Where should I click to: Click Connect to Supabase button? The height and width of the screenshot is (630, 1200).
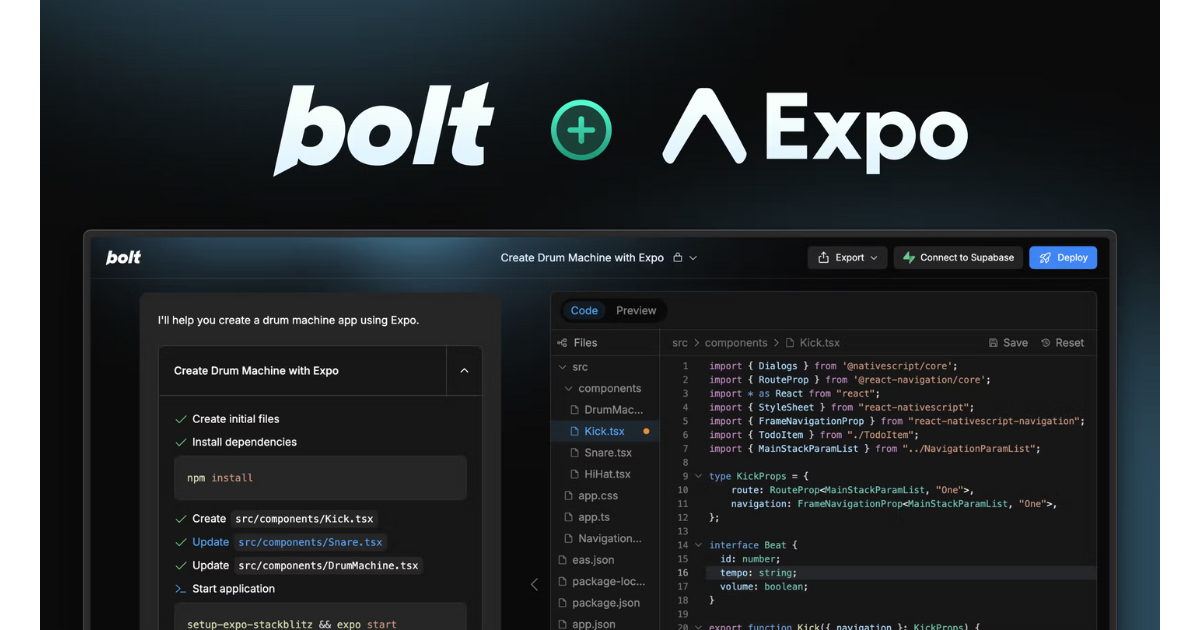pyautogui.click(x=958, y=258)
